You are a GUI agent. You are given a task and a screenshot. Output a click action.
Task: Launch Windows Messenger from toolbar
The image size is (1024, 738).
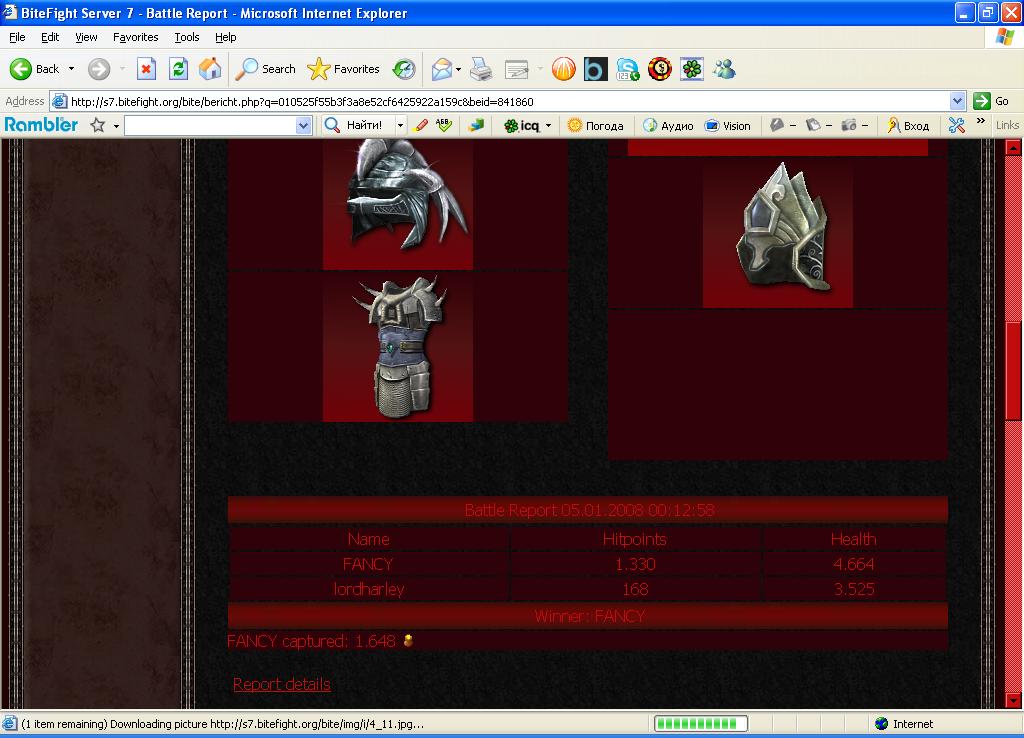coord(724,69)
